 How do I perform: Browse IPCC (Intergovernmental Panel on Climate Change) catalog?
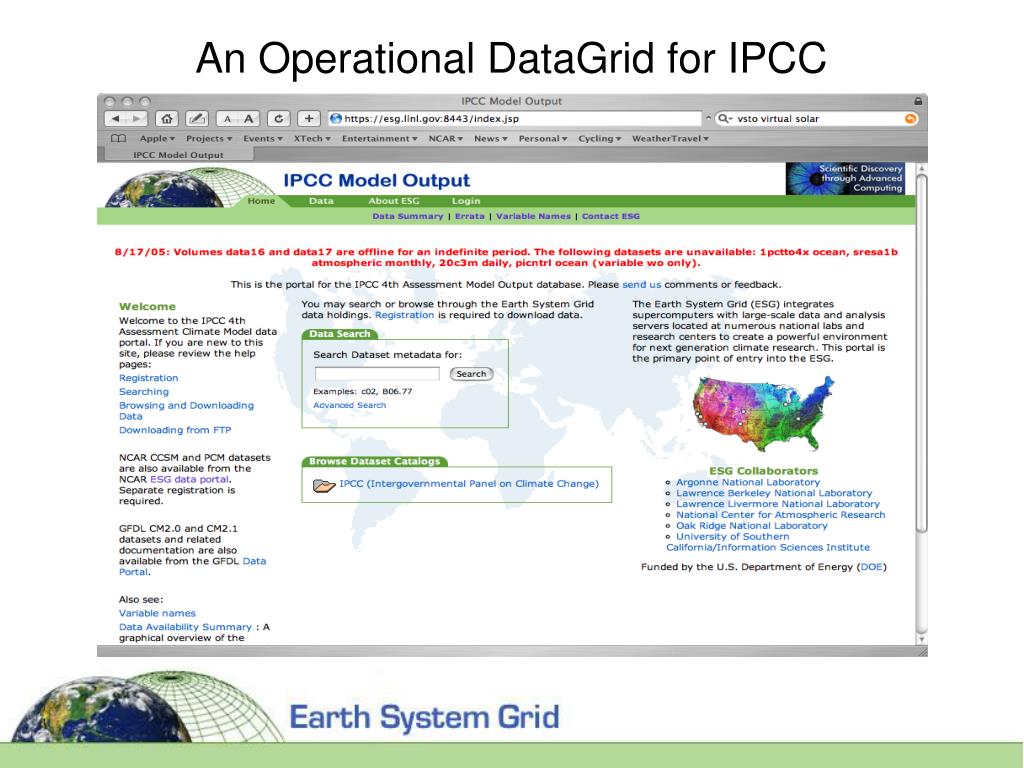[469, 484]
